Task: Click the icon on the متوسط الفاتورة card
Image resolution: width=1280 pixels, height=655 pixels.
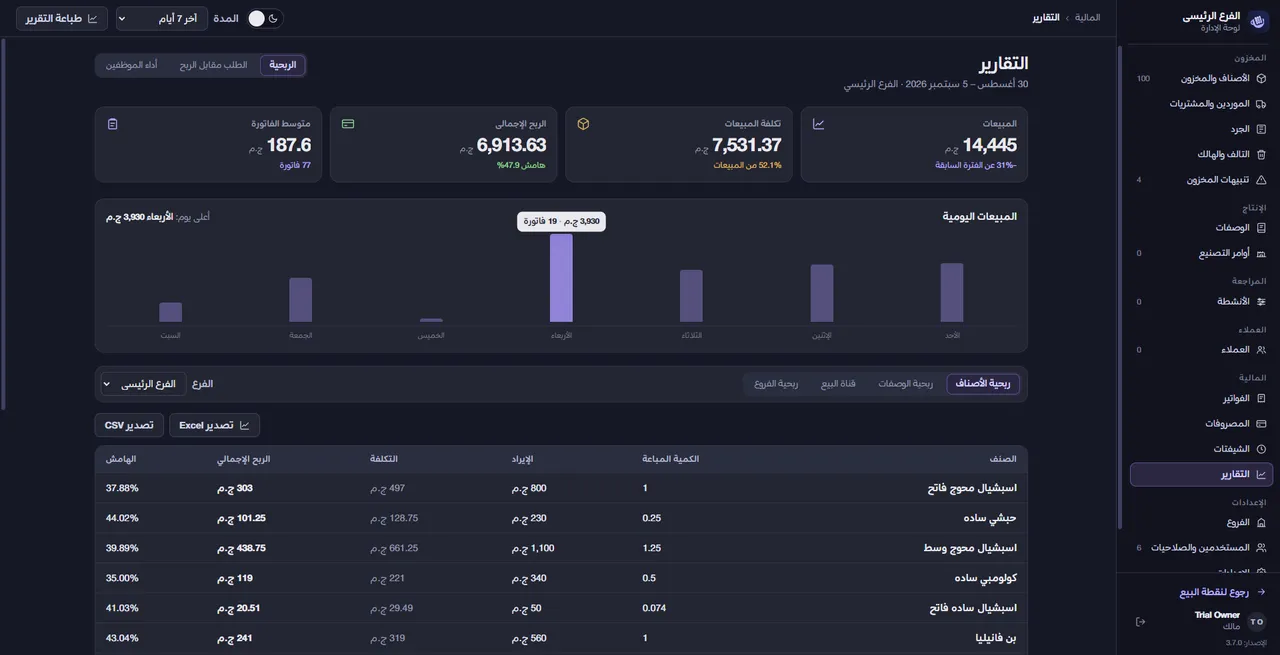Action: pyautogui.click(x=112, y=124)
